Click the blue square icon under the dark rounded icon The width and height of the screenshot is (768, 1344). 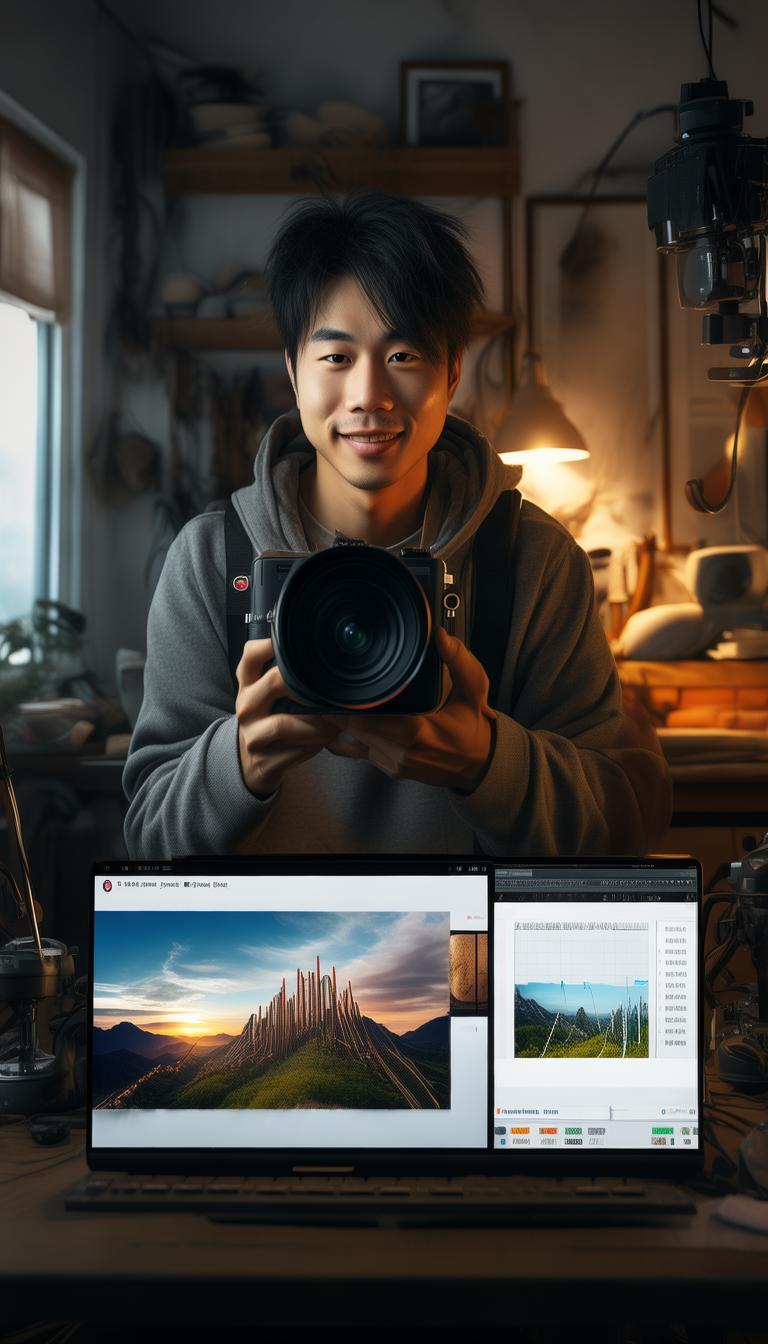[x=503, y=1141]
